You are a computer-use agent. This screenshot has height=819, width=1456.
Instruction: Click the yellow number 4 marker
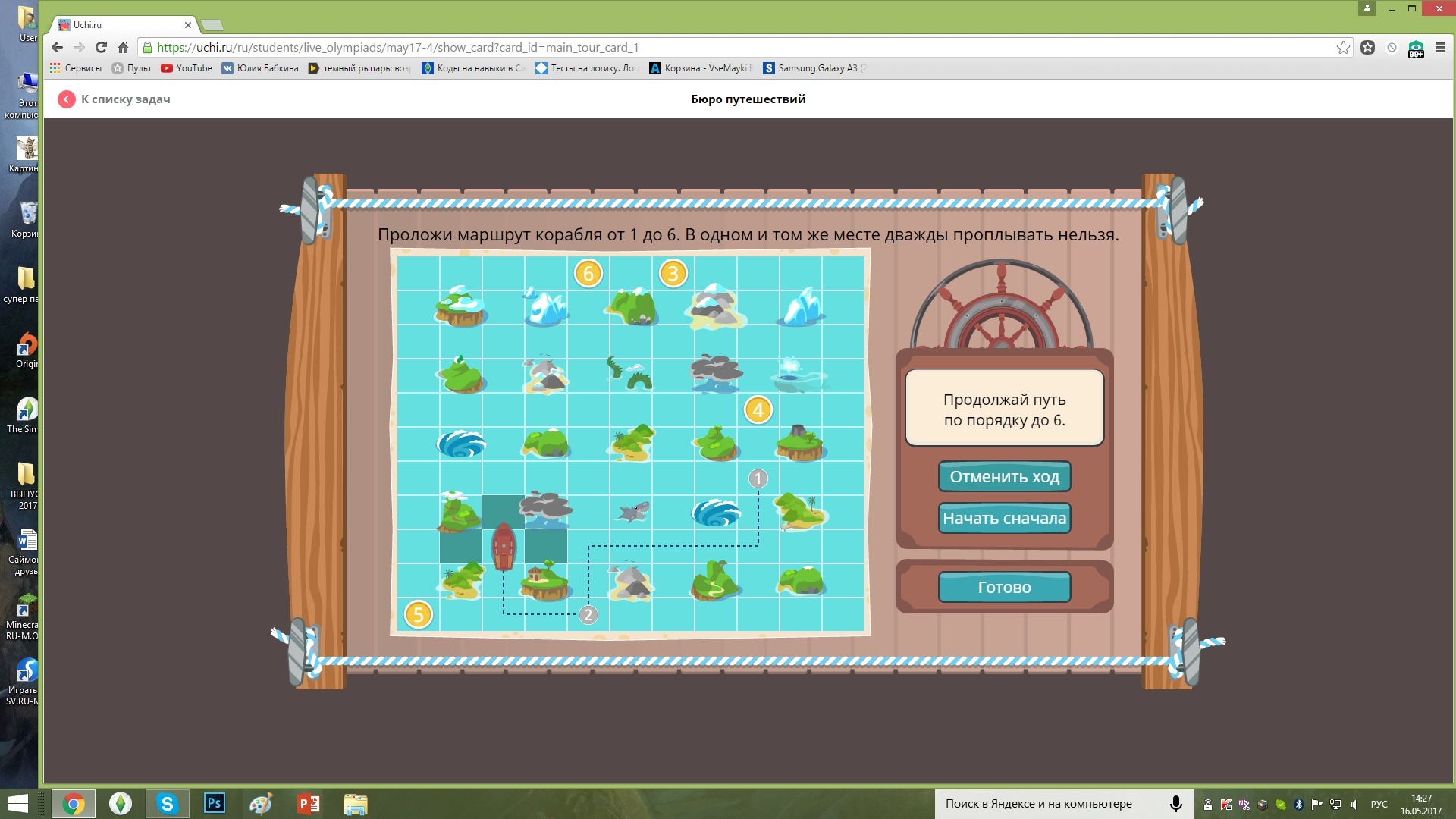pos(758,410)
